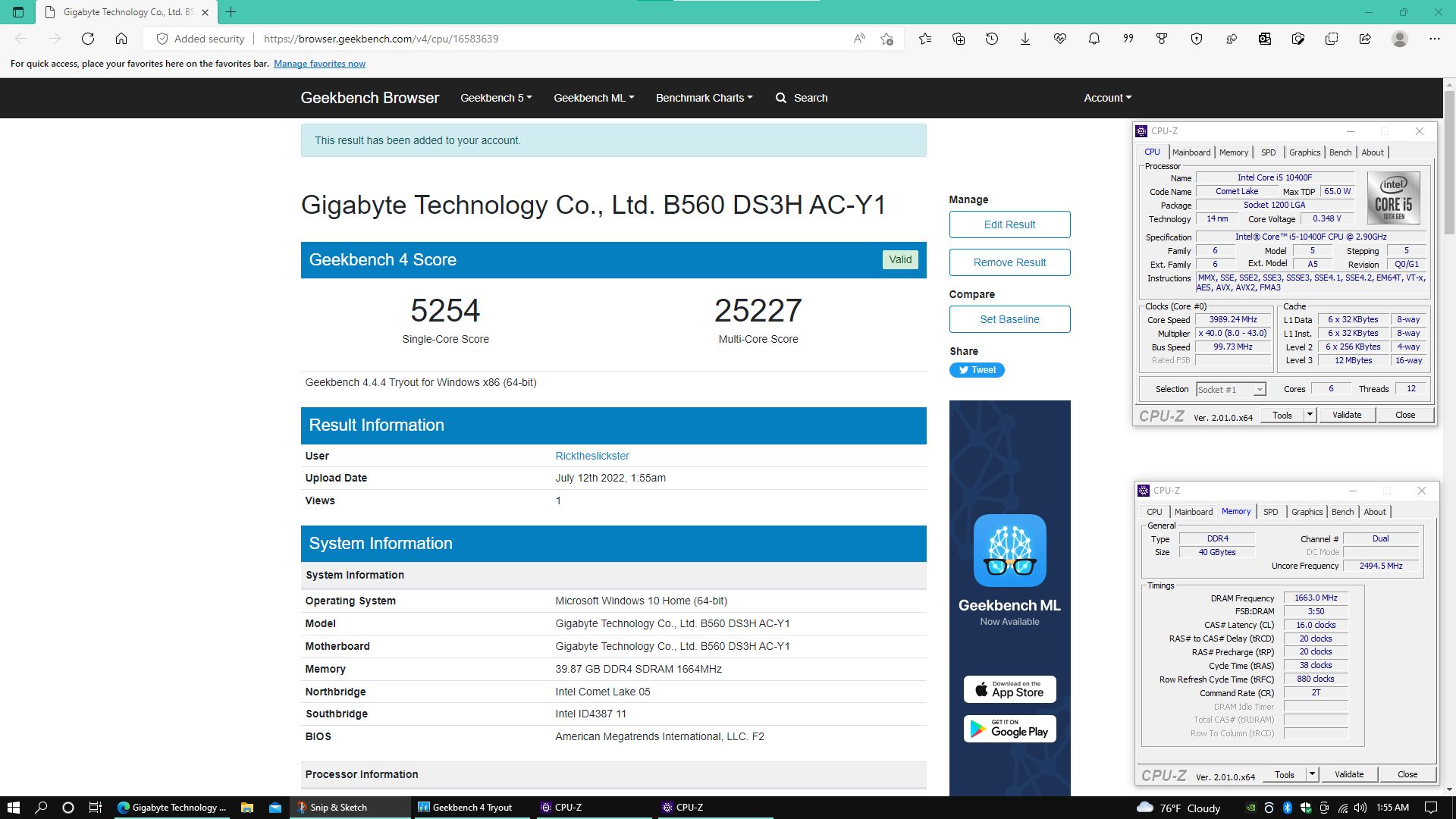Expand Geekbench ML dropdown menu

[594, 98]
